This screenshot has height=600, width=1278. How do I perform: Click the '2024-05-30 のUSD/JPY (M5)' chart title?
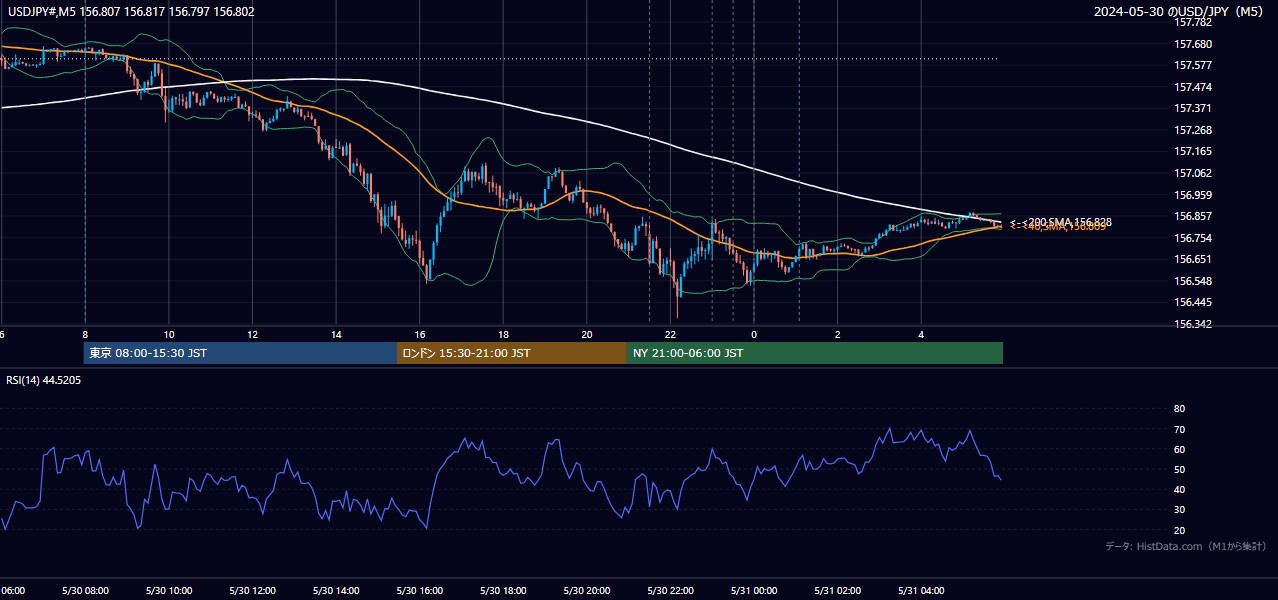coord(1181,11)
